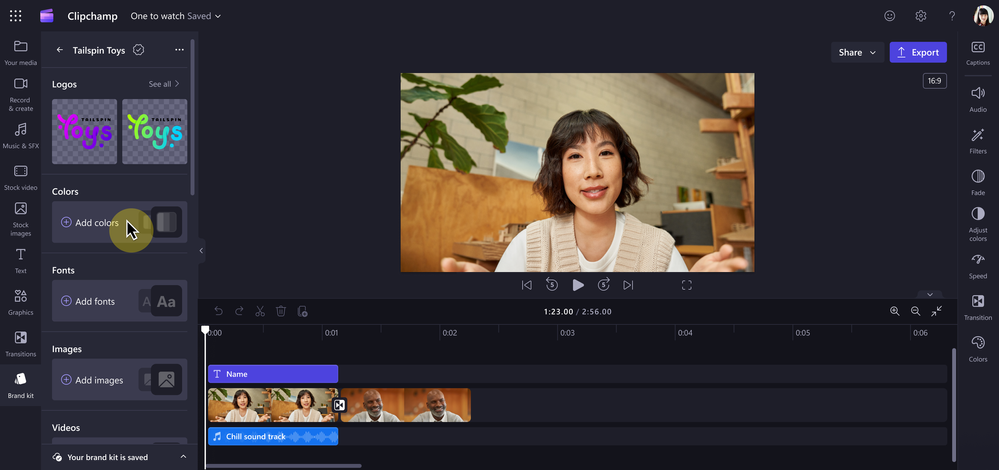Open the Share dropdown
Image resolution: width=999 pixels, height=470 pixels.
857,52
